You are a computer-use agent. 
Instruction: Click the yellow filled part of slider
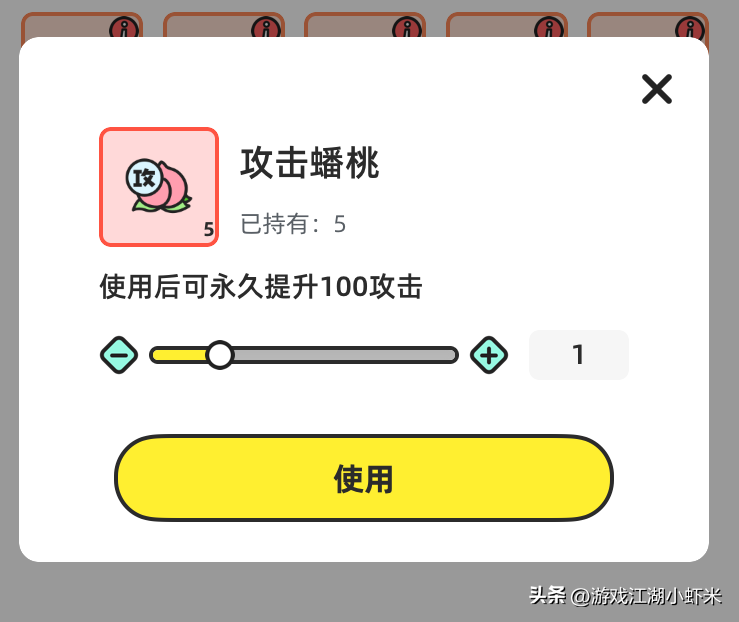[x=180, y=355]
